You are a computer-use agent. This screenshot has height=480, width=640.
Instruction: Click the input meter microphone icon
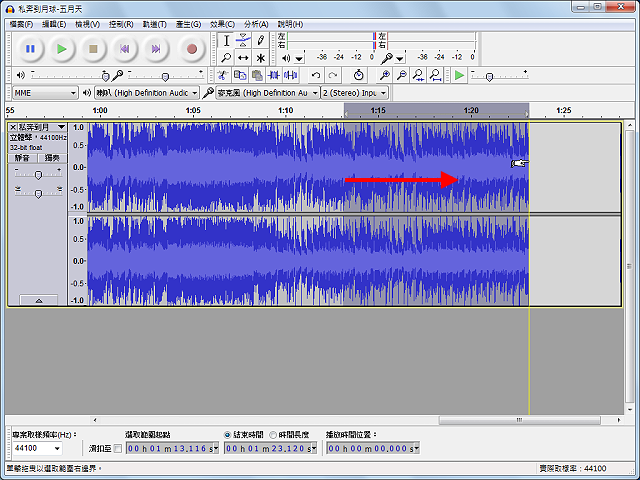386,58
